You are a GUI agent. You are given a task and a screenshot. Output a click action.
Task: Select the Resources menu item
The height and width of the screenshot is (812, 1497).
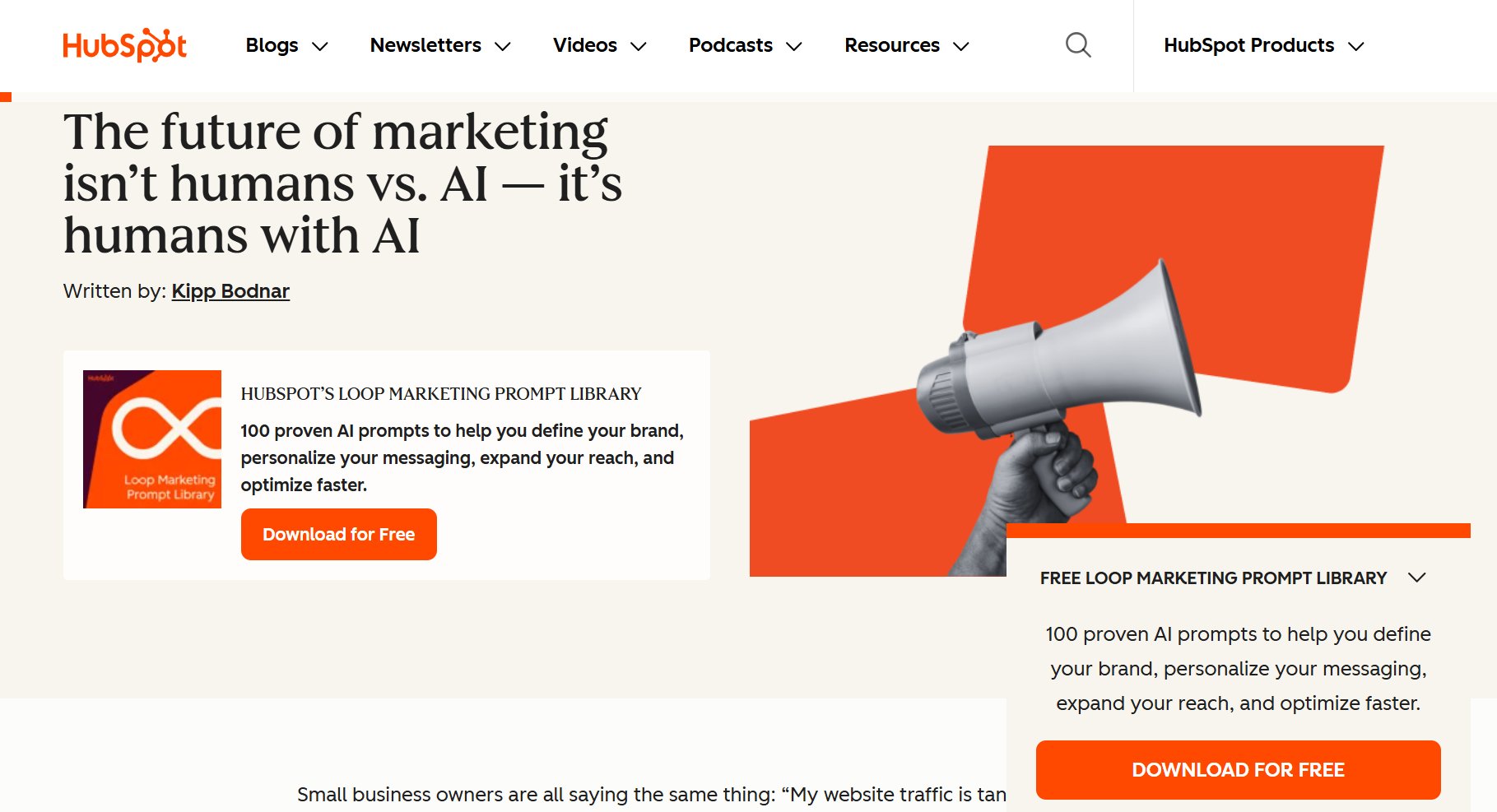click(x=891, y=45)
